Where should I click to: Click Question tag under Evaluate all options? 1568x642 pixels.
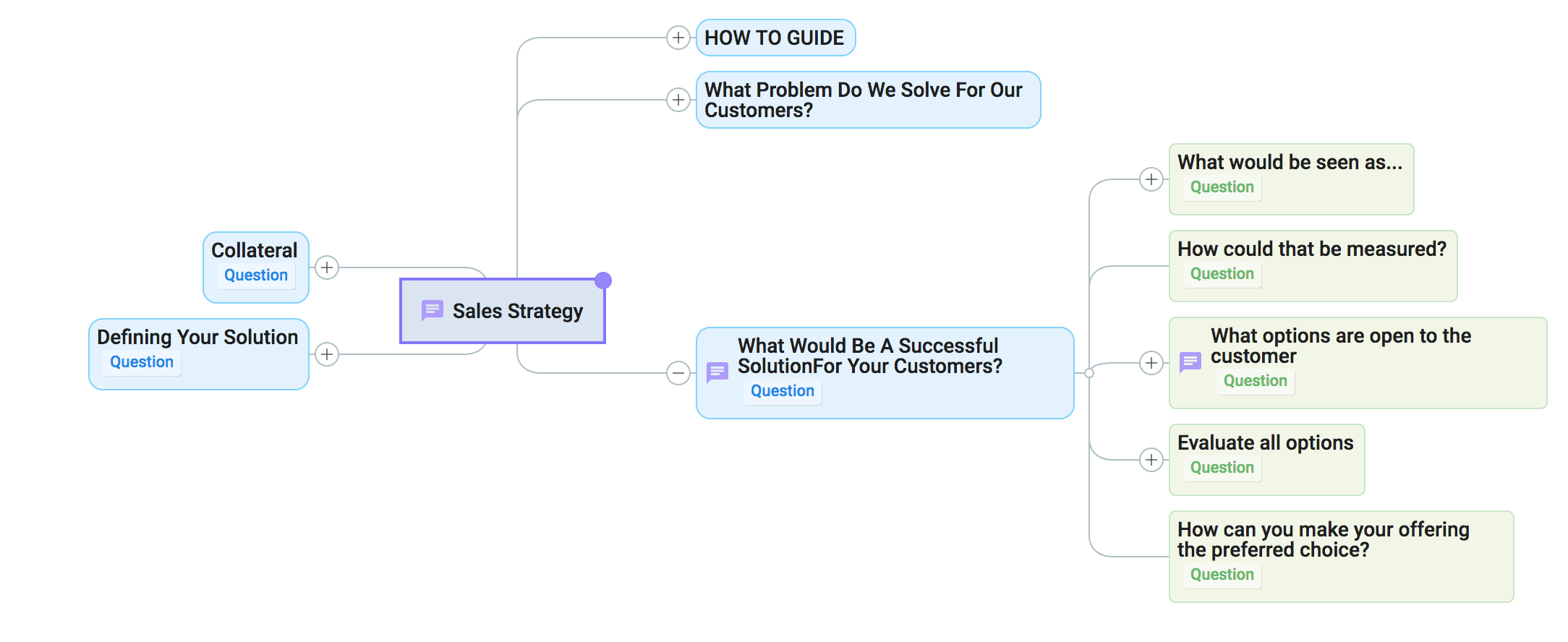coord(1222,468)
